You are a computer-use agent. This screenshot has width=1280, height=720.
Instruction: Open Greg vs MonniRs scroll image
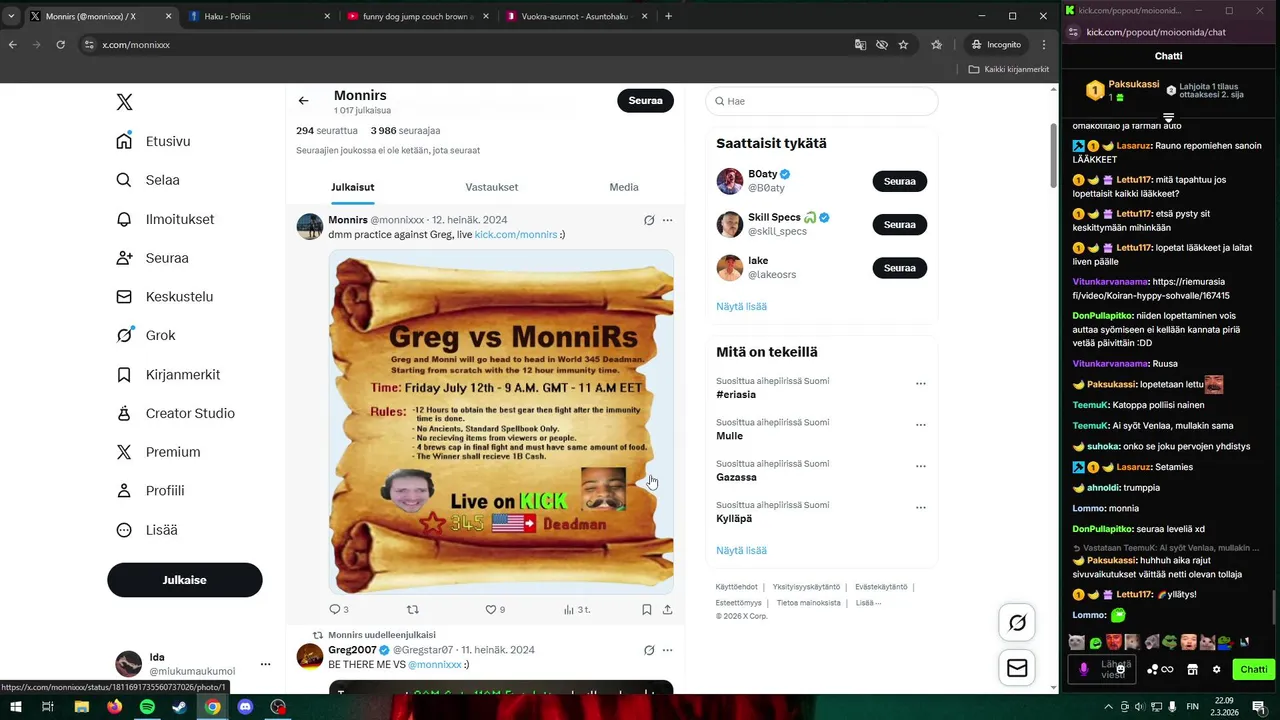tap(501, 422)
